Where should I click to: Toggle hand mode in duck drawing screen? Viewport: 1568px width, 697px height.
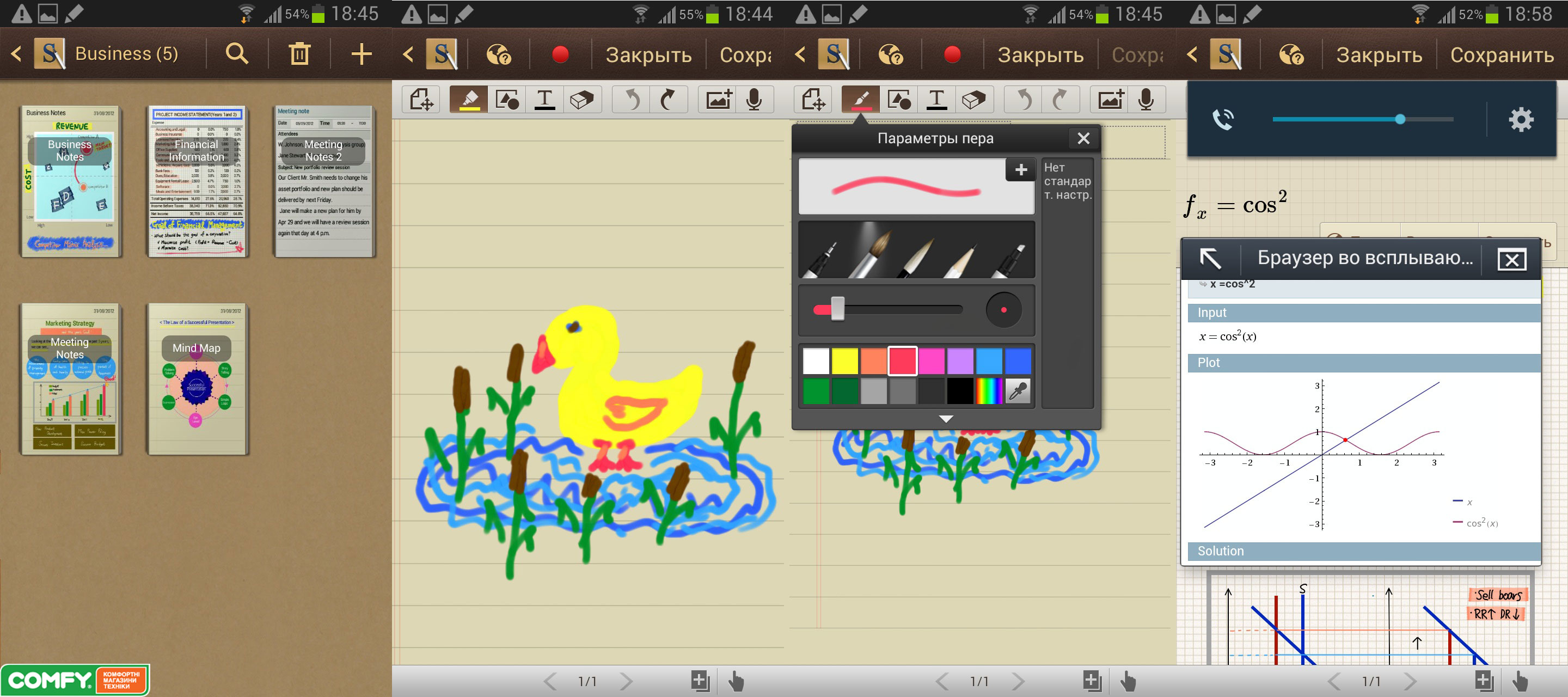[x=736, y=681]
